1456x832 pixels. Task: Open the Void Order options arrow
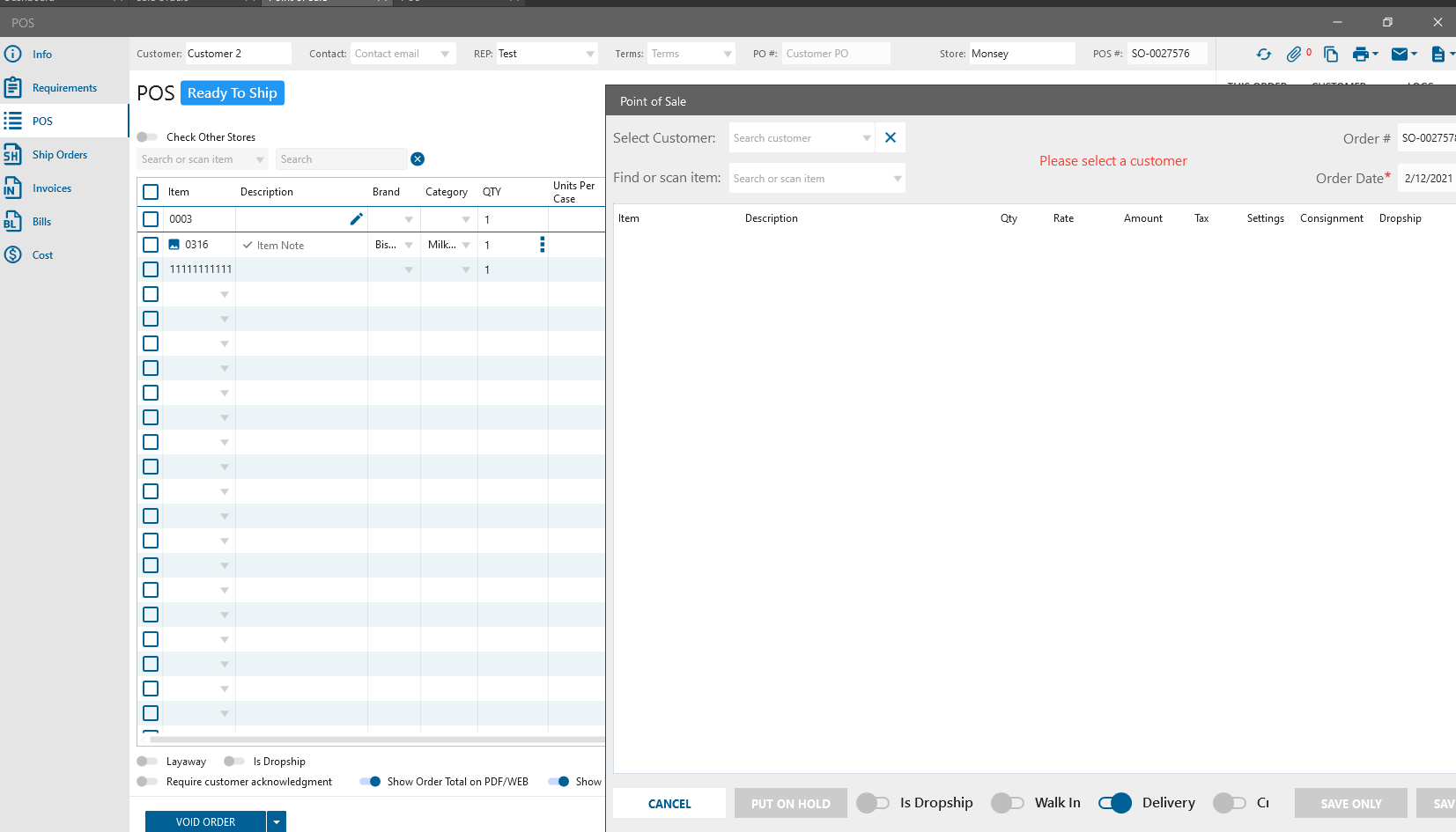tap(277, 822)
